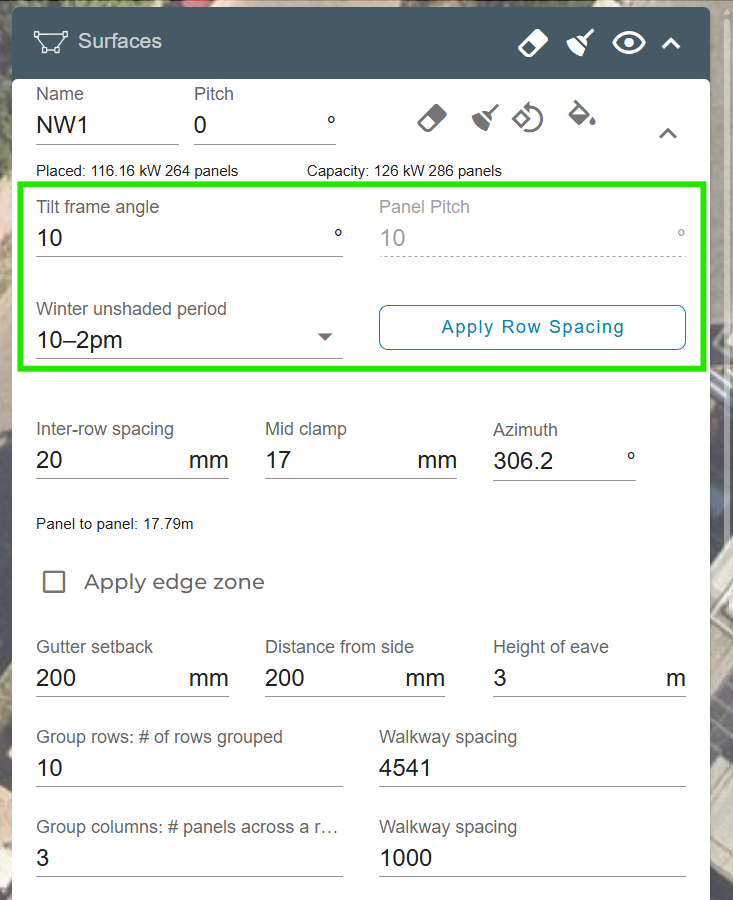
Task: Click the Surfaces polygon icon
Action: 49,42
